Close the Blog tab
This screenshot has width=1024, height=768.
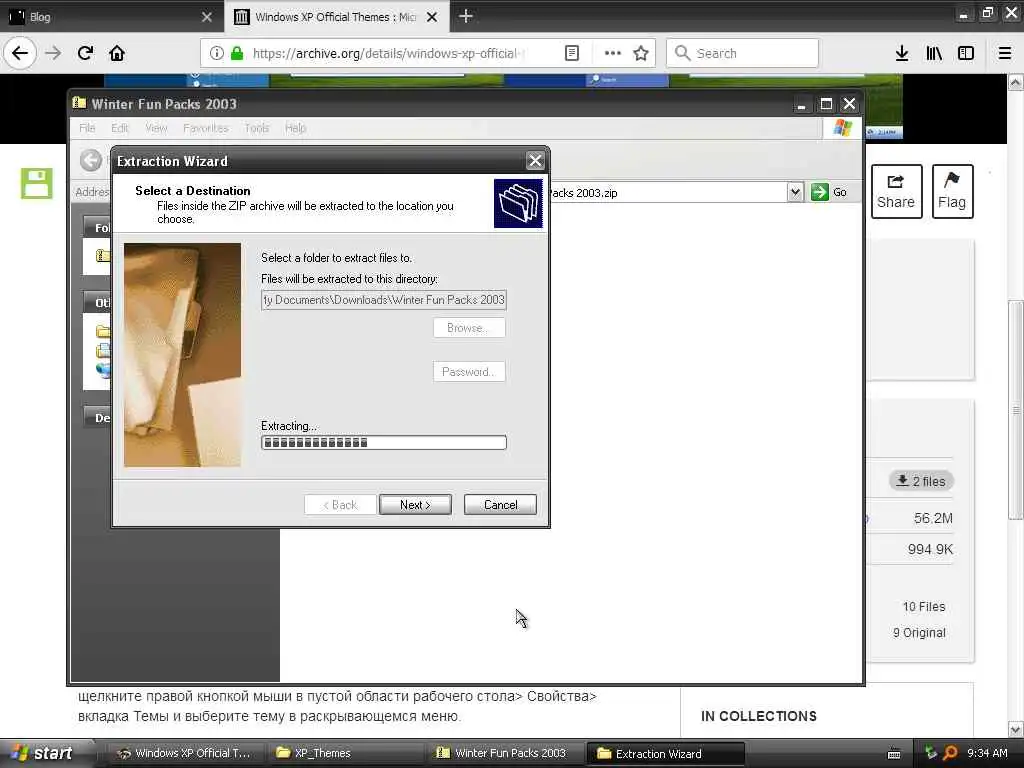pos(207,17)
